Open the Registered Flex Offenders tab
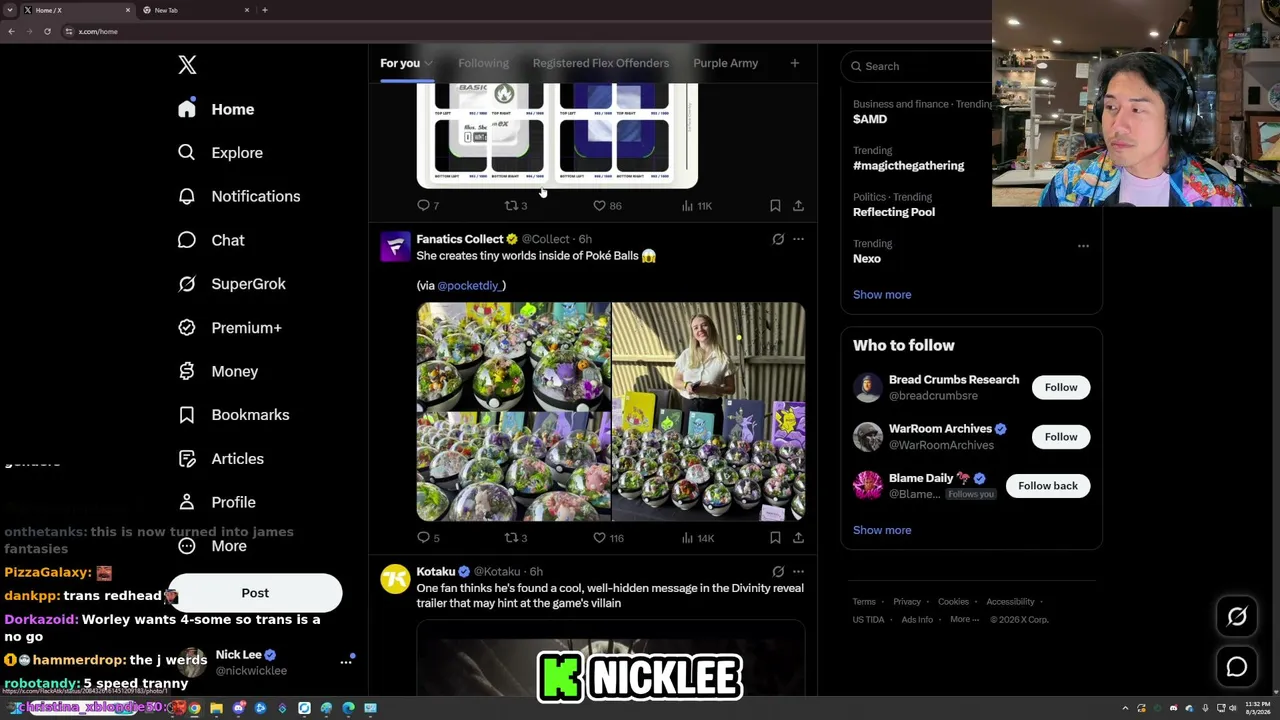 [x=601, y=63]
